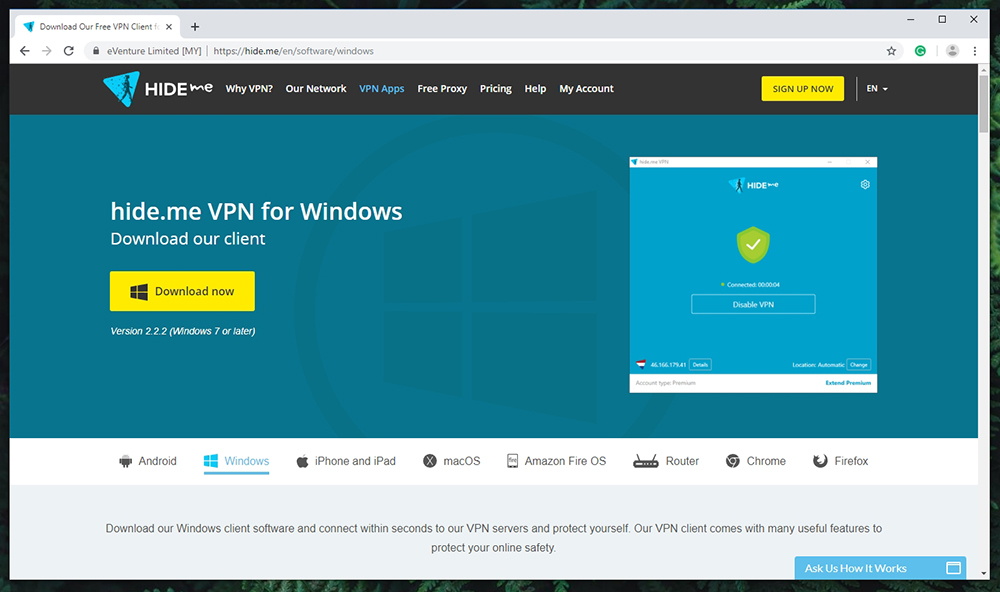Choose the Router platform tab

[666, 461]
